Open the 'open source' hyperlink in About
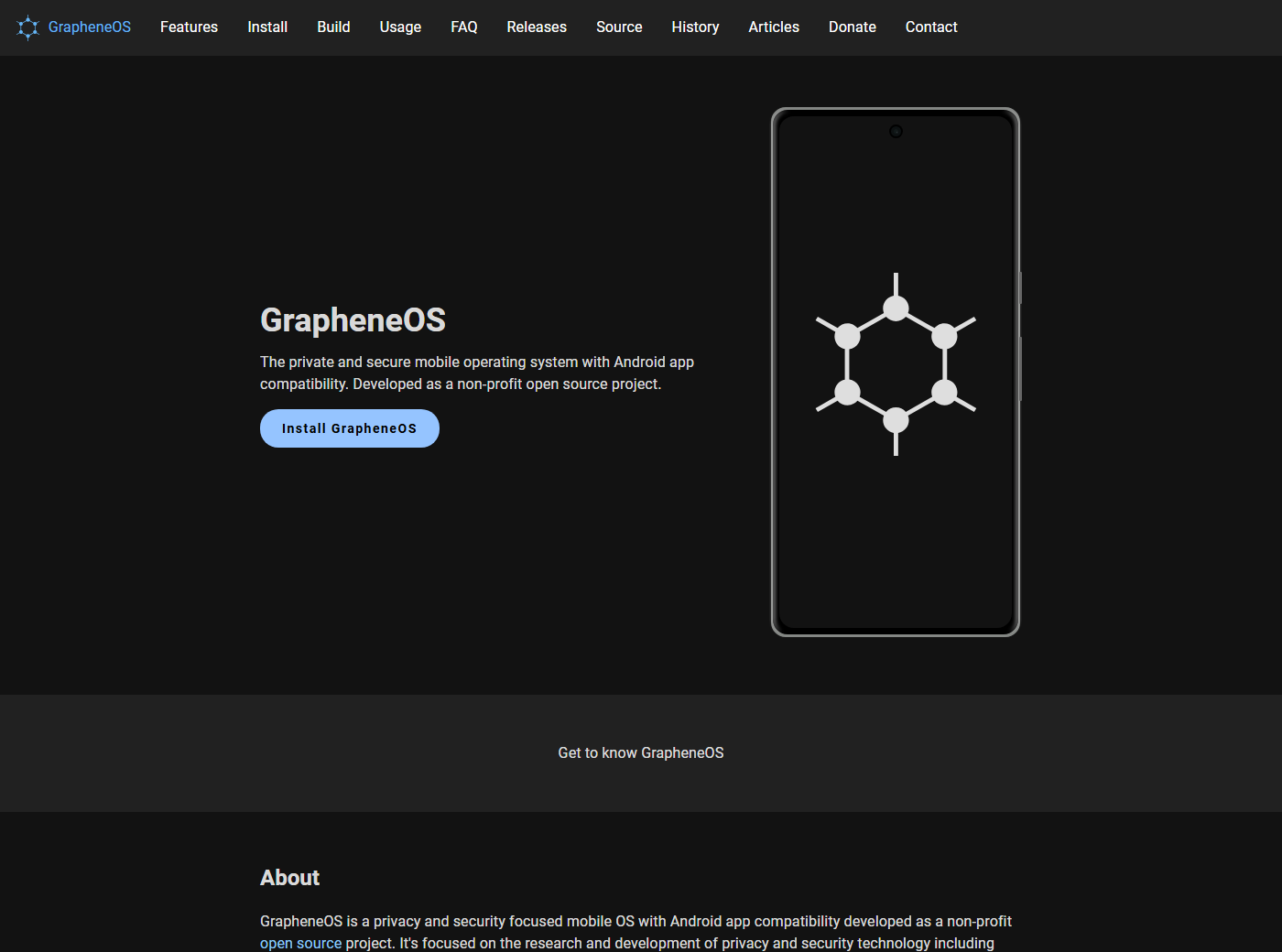Viewport: 1282px width, 952px height. [x=300, y=943]
